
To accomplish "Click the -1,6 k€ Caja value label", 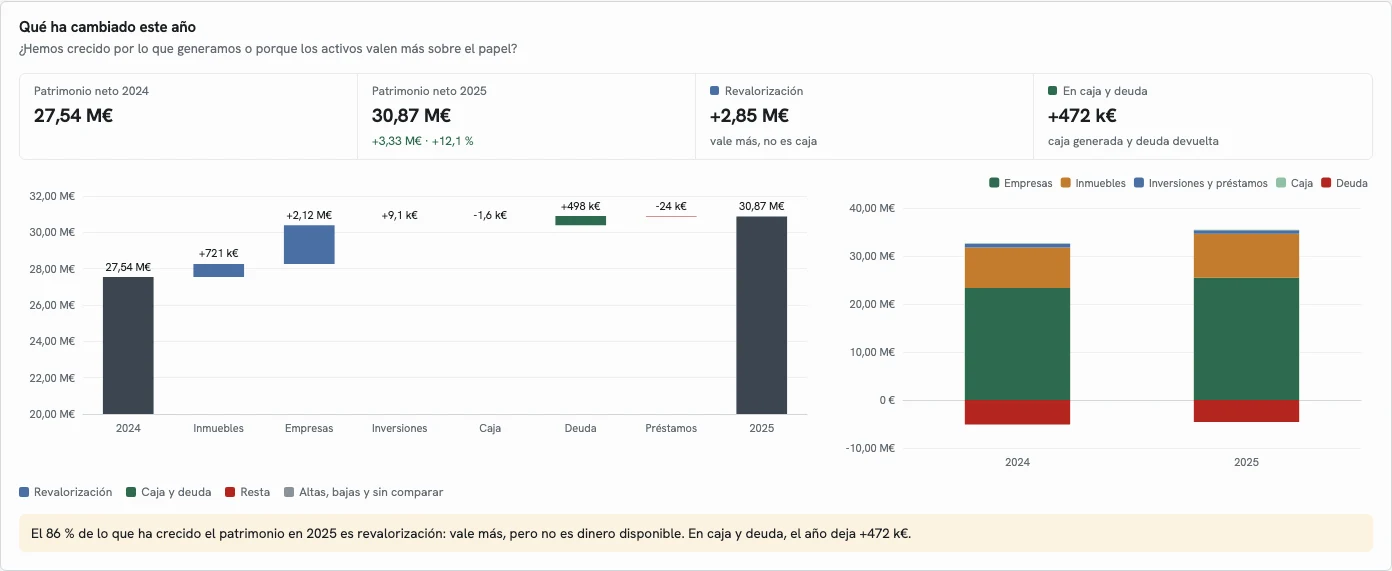I will pos(490,215).
